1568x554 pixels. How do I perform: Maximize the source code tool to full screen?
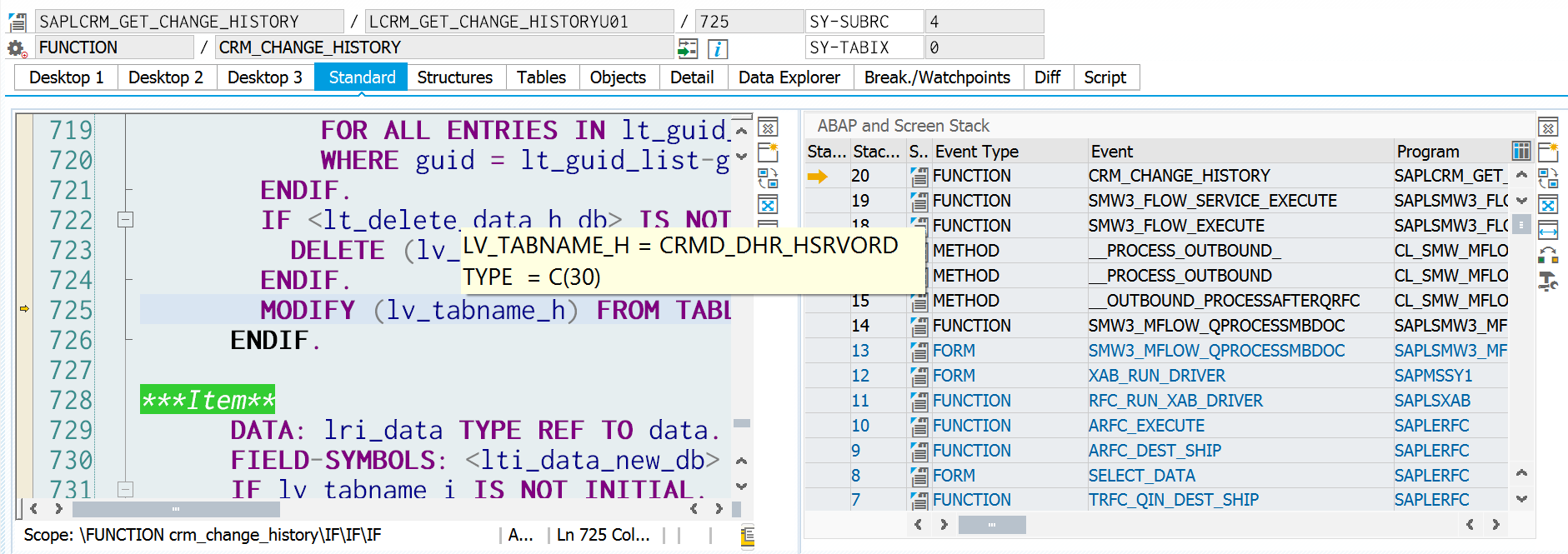pyautogui.click(x=768, y=204)
